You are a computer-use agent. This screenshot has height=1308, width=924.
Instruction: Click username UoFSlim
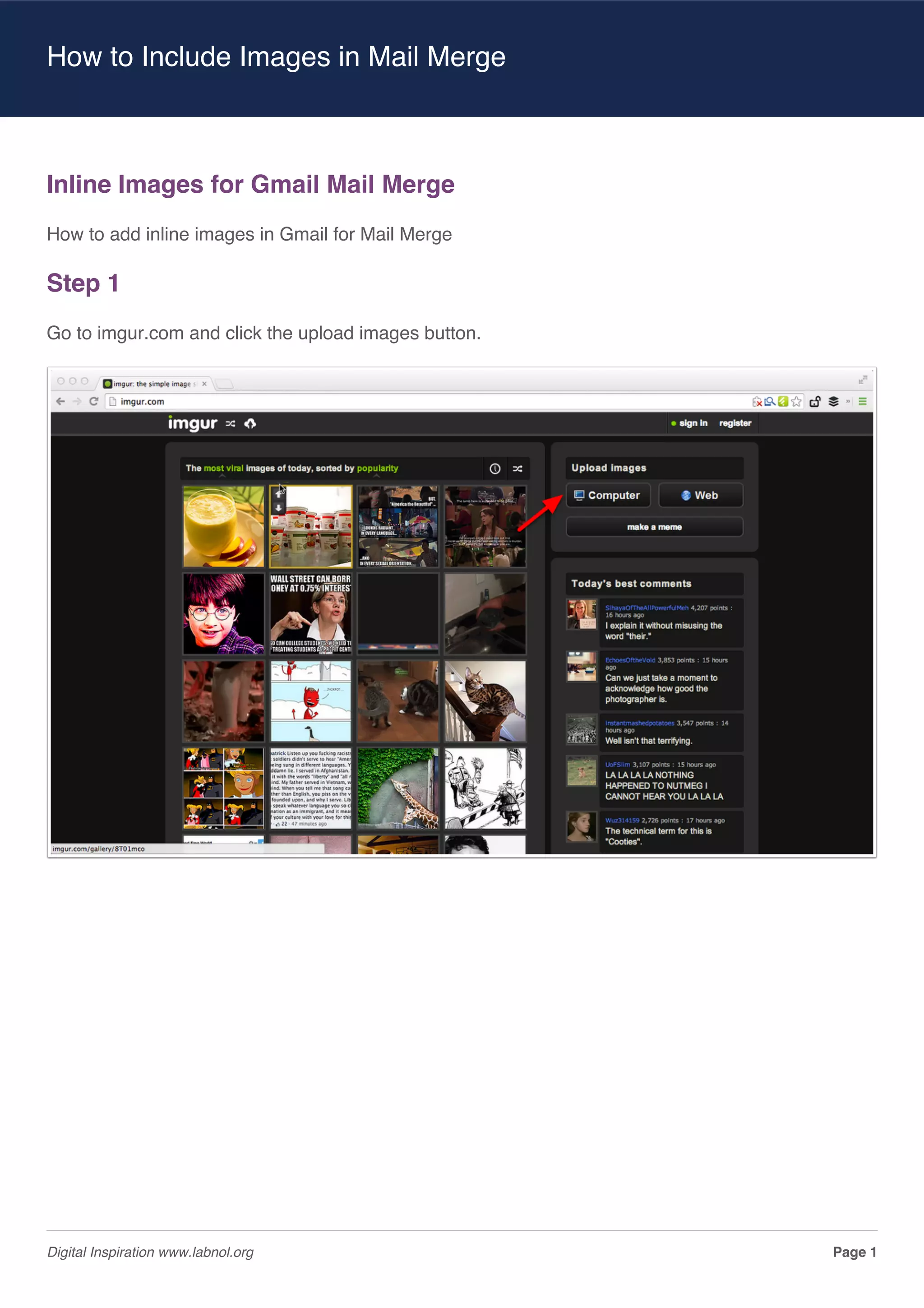pyautogui.click(x=618, y=765)
